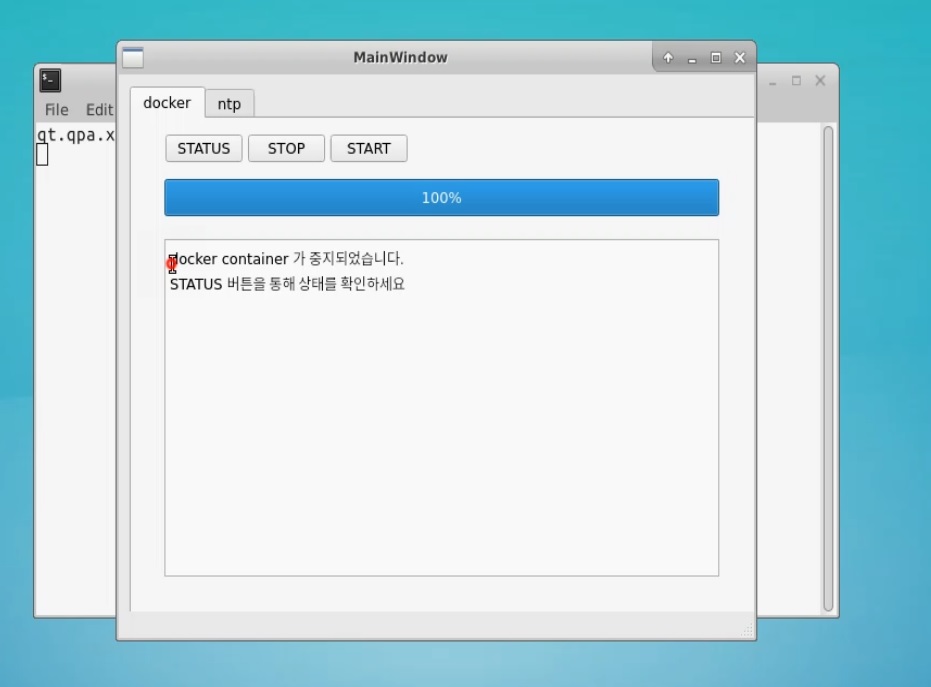Maximize the background terminal window
This screenshot has height=687, width=931.
(796, 81)
